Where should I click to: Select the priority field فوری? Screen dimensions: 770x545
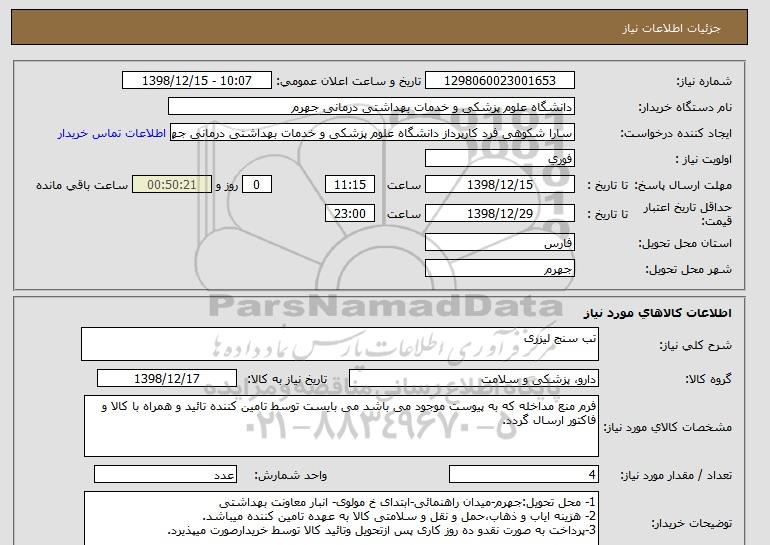coord(499,159)
